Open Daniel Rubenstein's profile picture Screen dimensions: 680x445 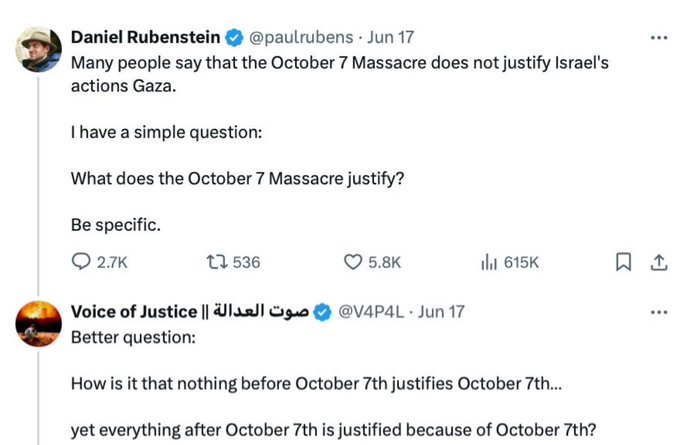point(36,50)
